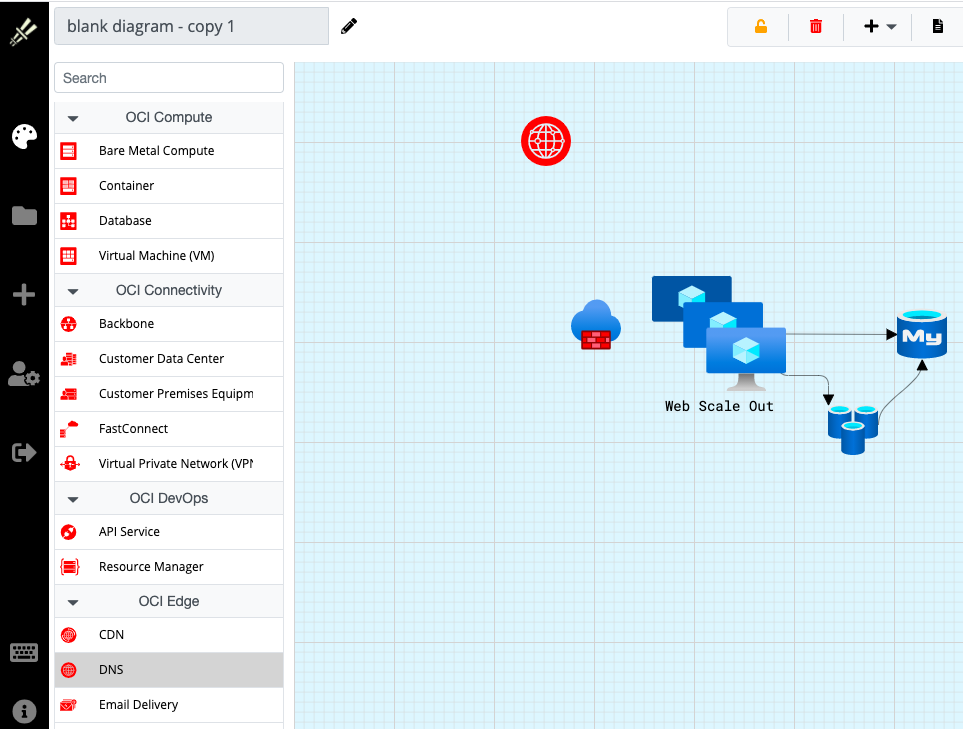Image resolution: width=963 pixels, height=729 pixels.
Task: Edit the diagram name field 'blank diagram - copy 1'
Action: [x=192, y=26]
